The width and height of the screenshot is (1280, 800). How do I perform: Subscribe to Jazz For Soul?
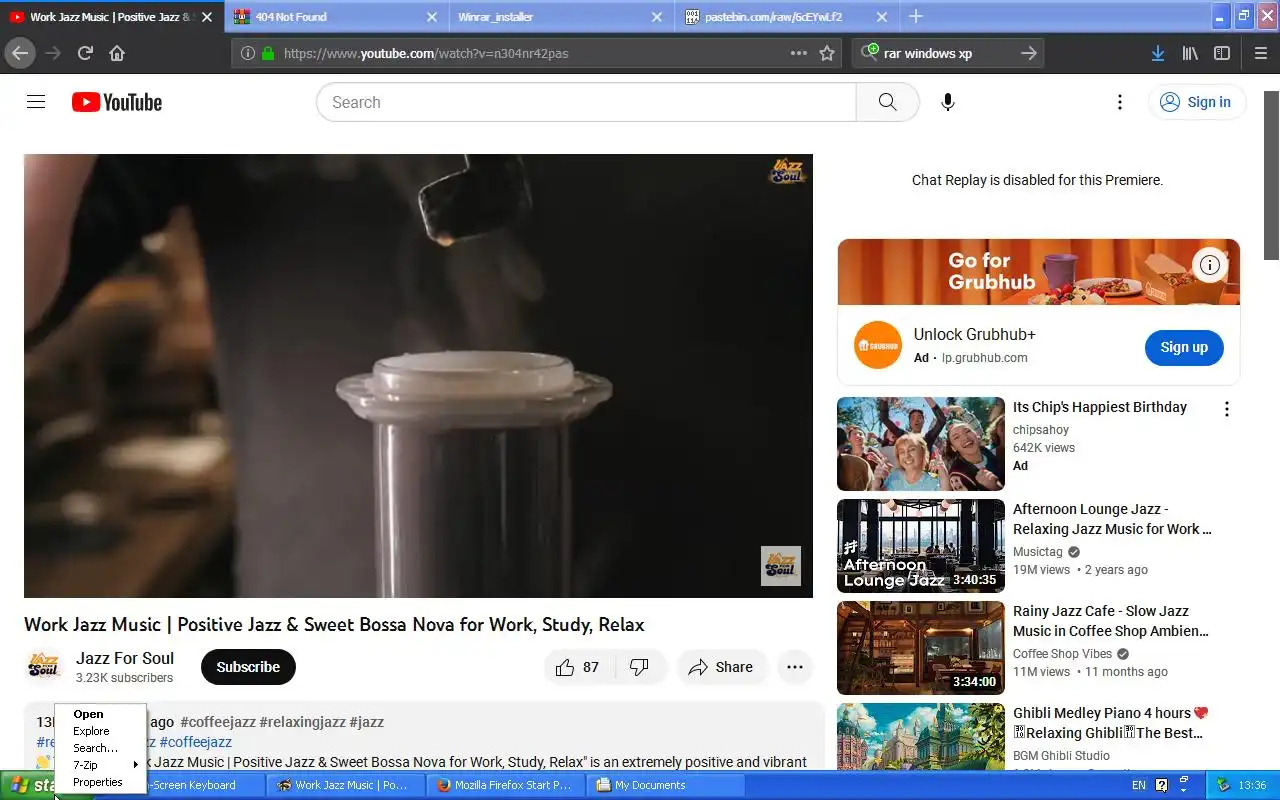pyautogui.click(x=248, y=667)
